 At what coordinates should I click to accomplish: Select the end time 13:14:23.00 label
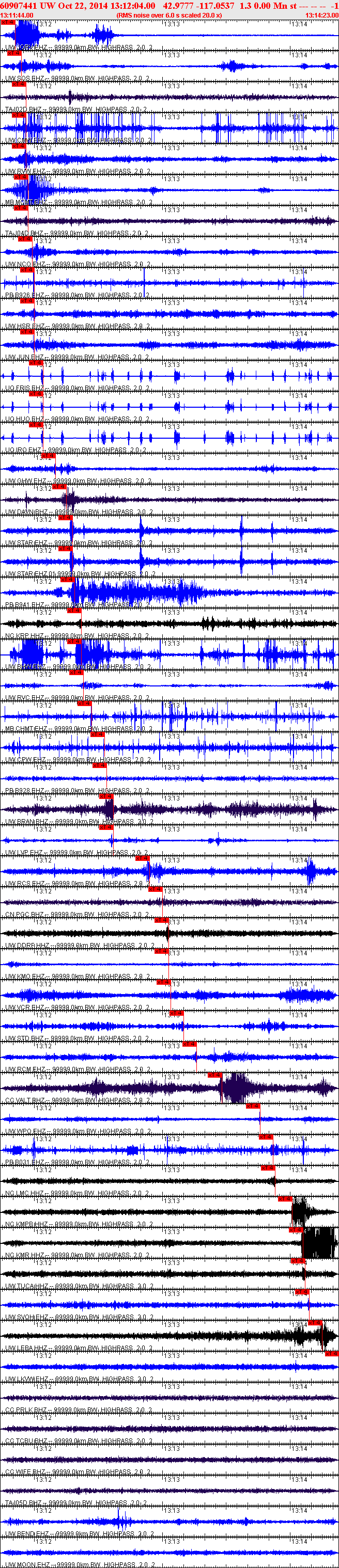point(322,15)
